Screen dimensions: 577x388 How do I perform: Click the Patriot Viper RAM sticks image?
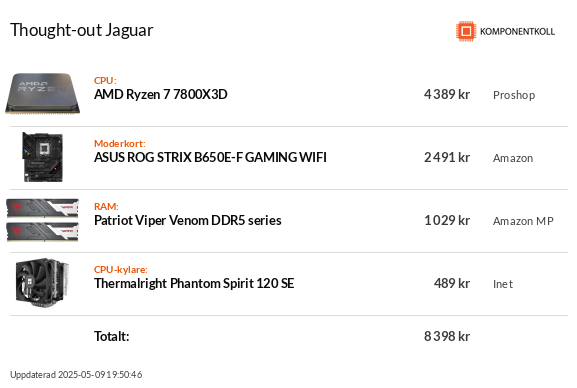43,220
